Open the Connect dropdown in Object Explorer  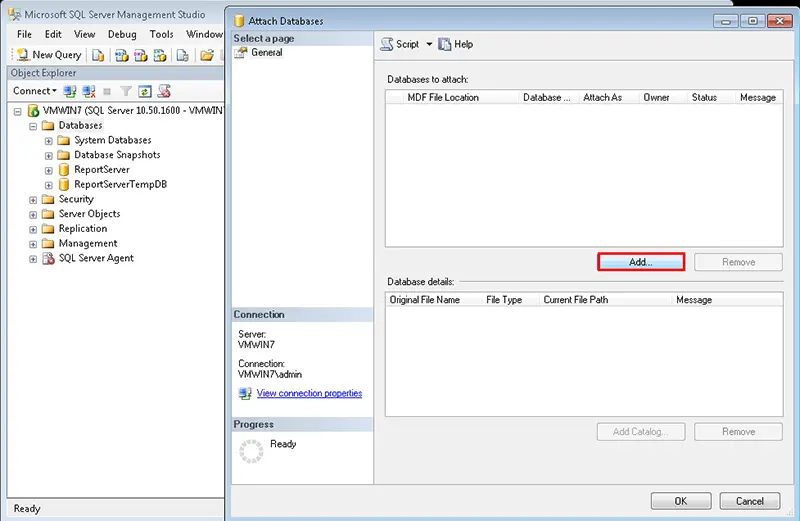[x=35, y=91]
